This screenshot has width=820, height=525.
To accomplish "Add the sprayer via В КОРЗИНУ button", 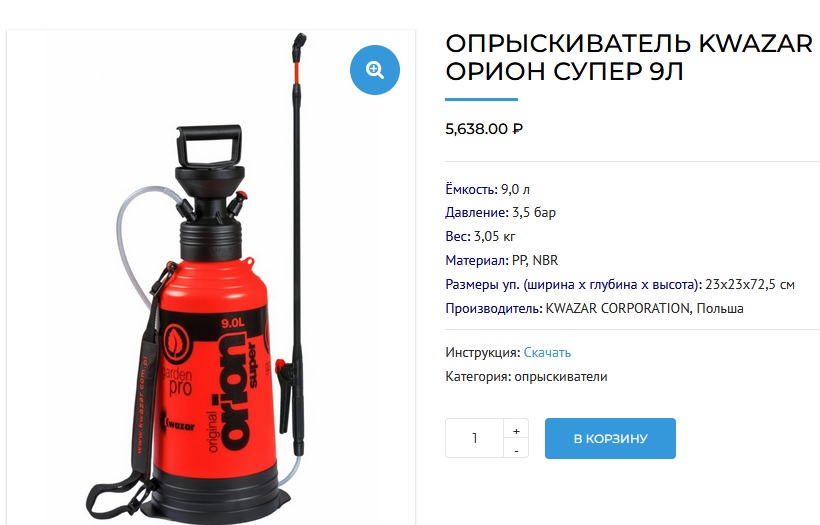I will pyautogui.click(x=610, y=438).
